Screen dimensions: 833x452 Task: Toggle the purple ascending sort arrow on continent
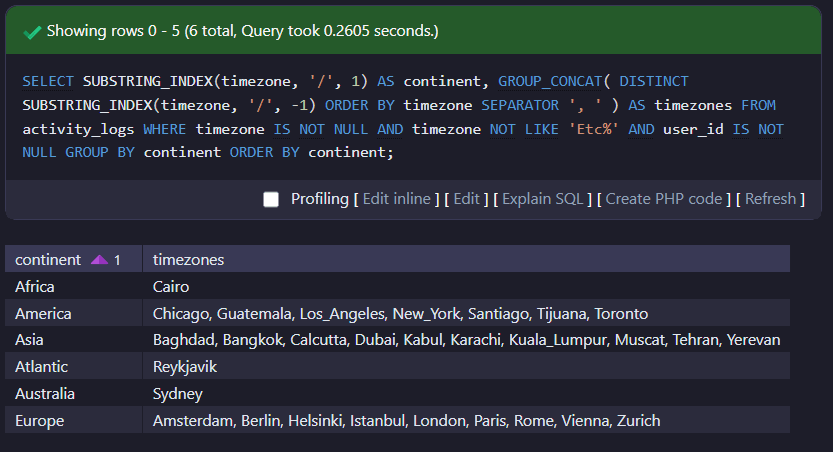click(99, 260)
